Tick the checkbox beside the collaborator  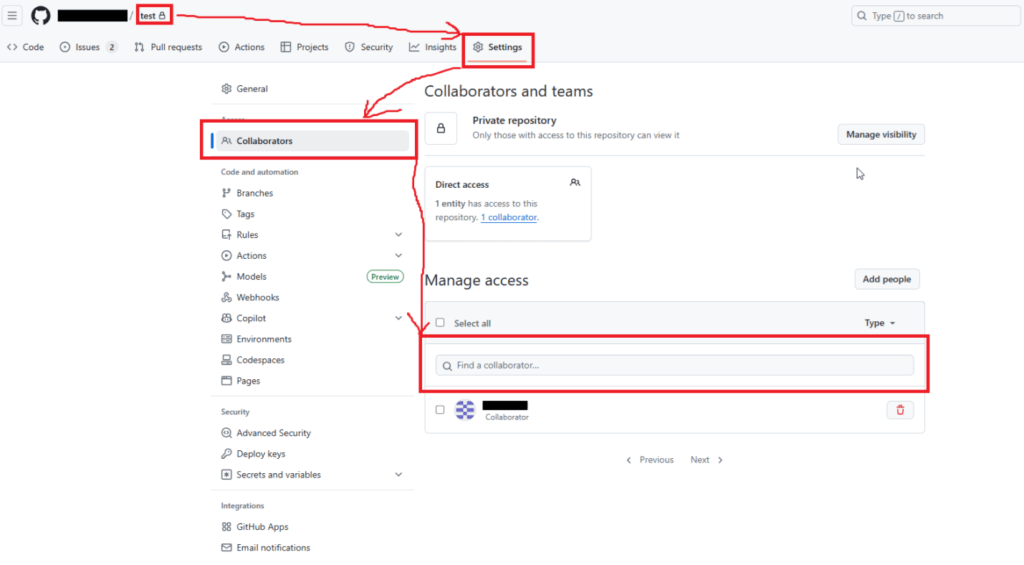click(x=440, y=410)
